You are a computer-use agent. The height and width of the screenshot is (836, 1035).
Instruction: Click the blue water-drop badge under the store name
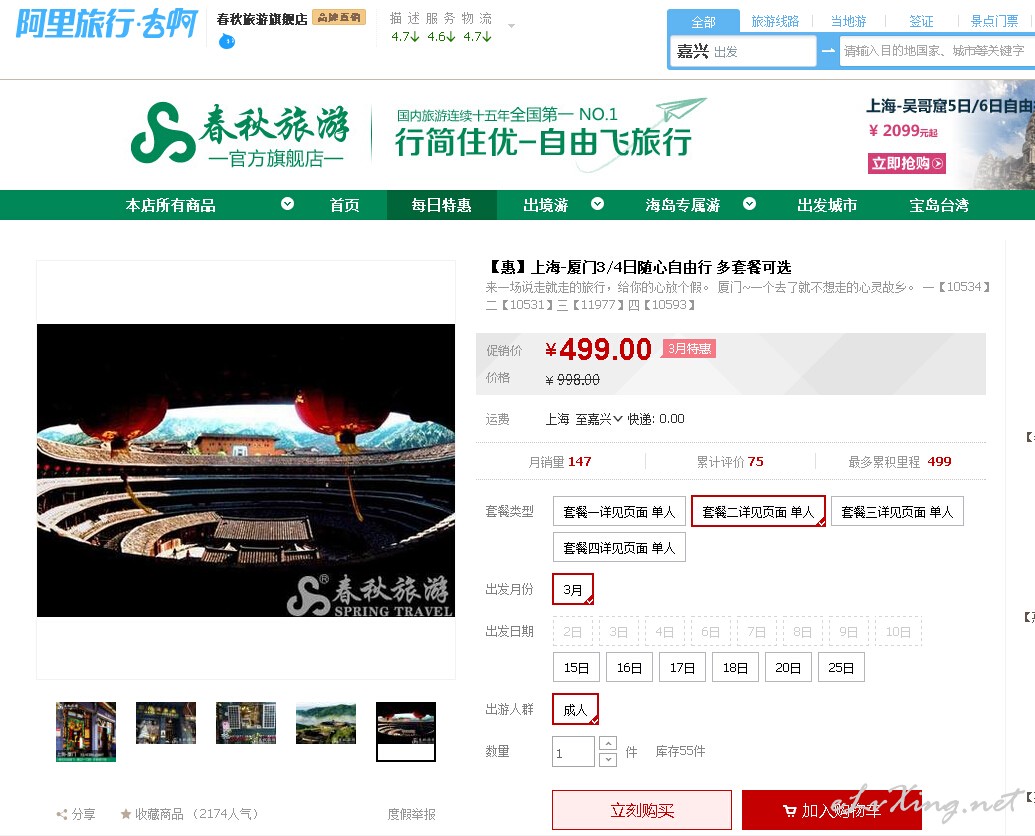[226, 42]
